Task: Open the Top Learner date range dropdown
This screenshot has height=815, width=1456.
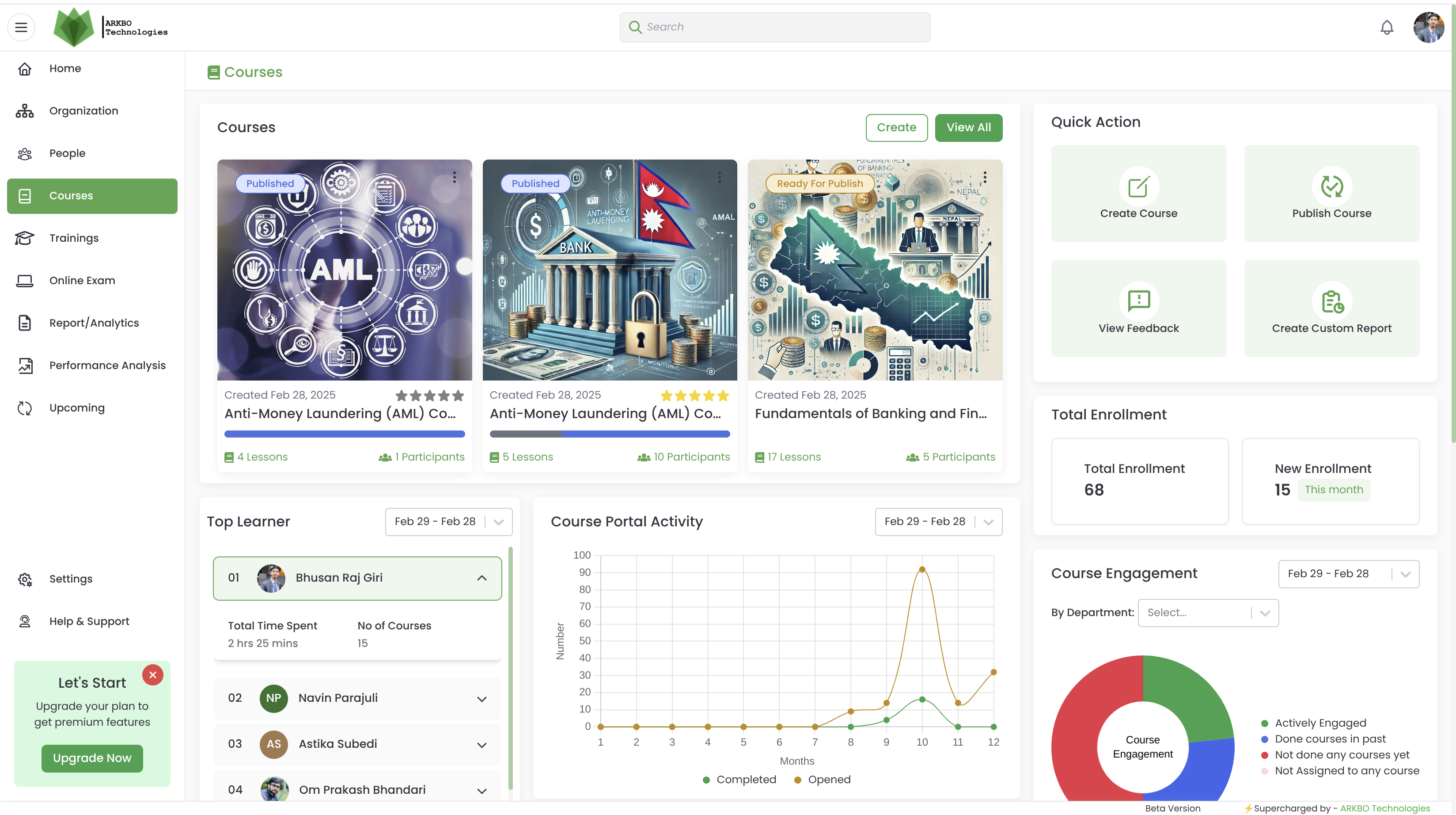Action: click(x=448, y=522)
